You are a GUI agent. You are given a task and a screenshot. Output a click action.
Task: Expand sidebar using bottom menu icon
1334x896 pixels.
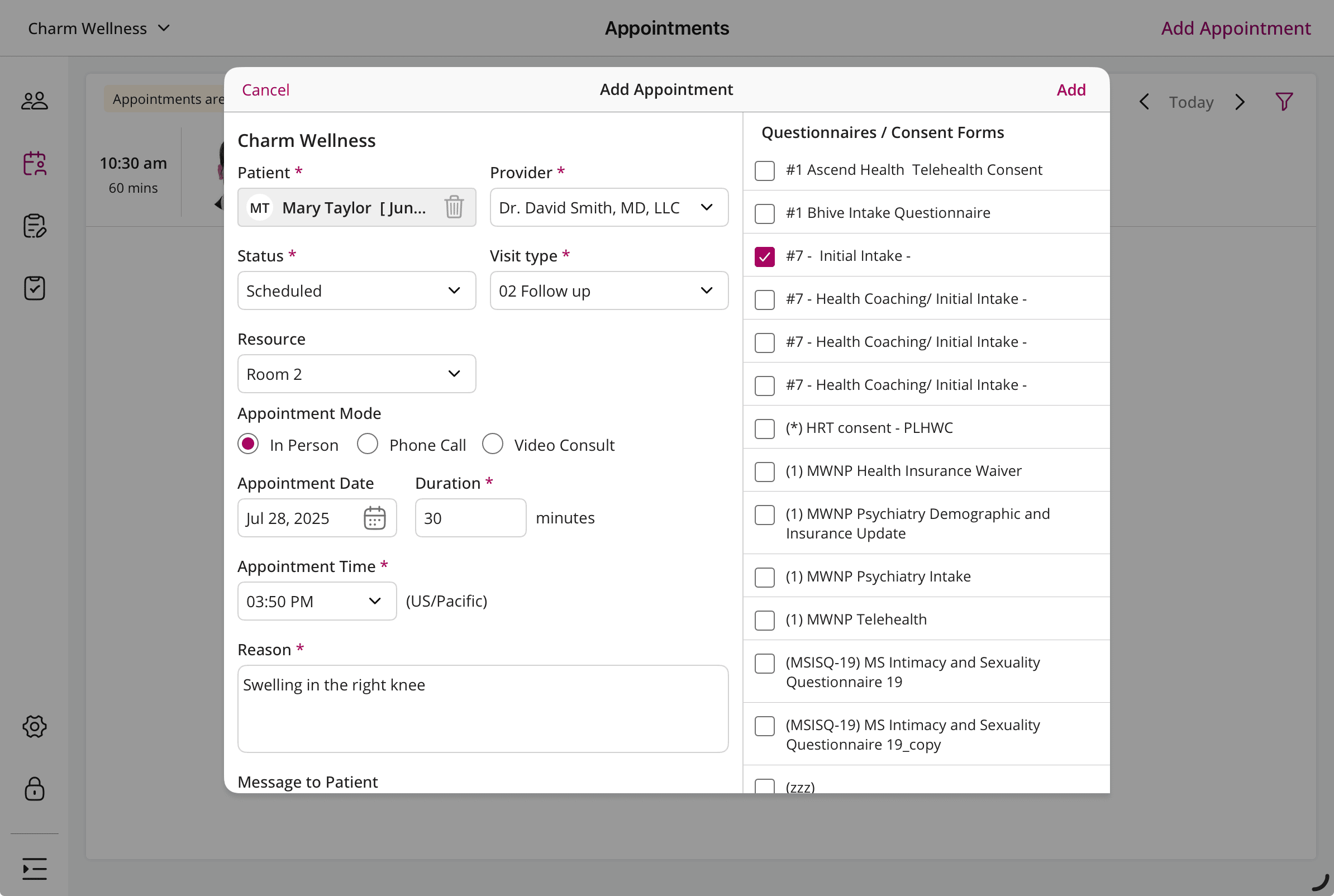[34, 869]
